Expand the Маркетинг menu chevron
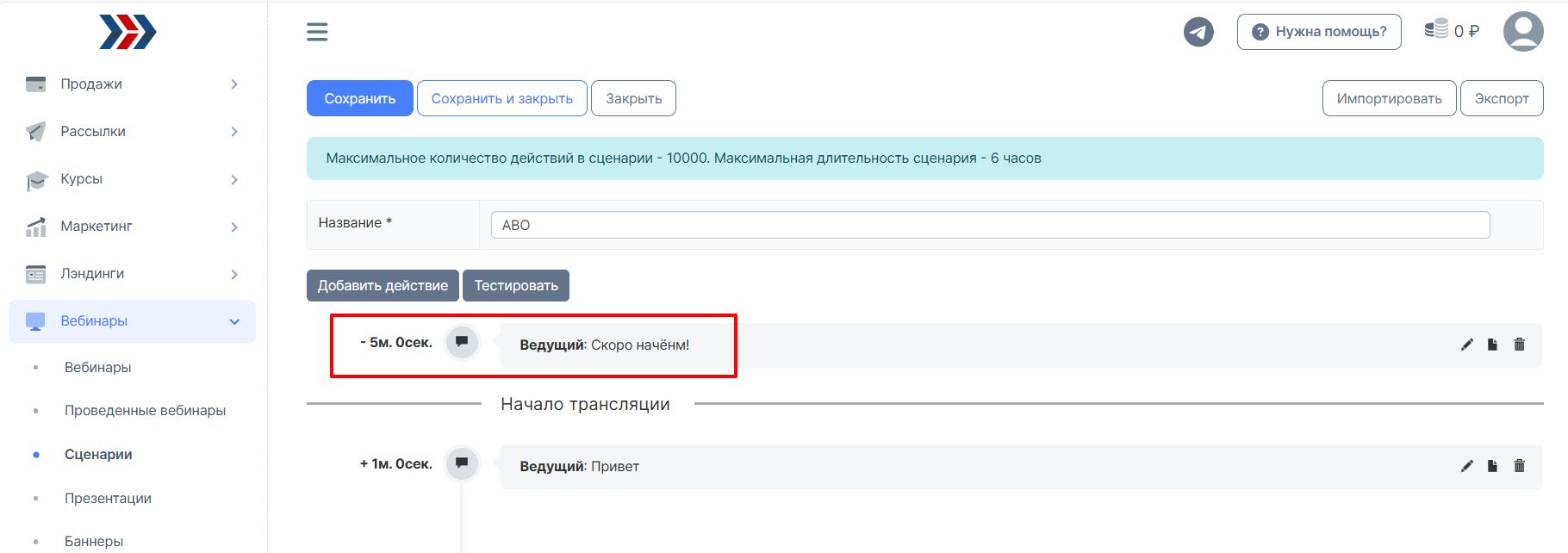The height and width of the screenshot is (553, 1568). [x=234, y=227]
